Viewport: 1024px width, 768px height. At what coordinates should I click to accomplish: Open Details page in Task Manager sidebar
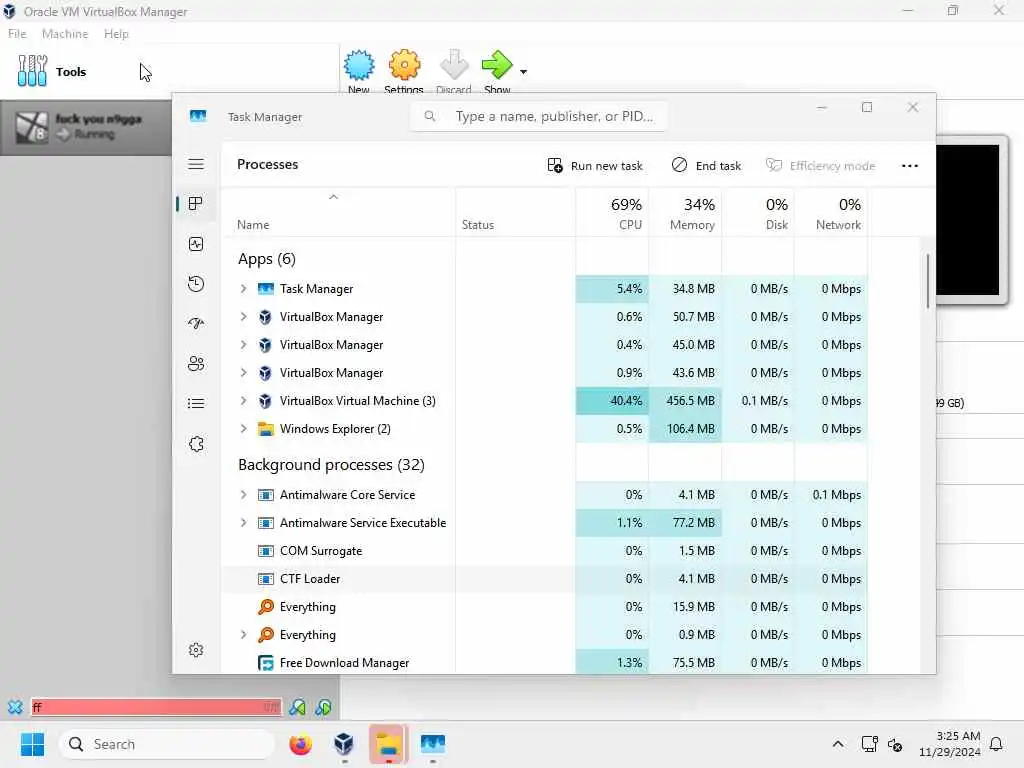[x=196, y=404]
